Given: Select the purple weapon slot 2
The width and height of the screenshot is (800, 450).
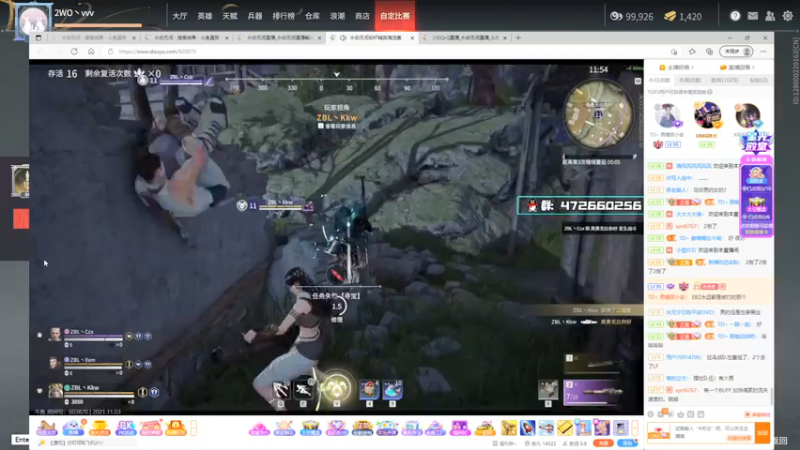Looking at the screenshot, I should [594, 392].
